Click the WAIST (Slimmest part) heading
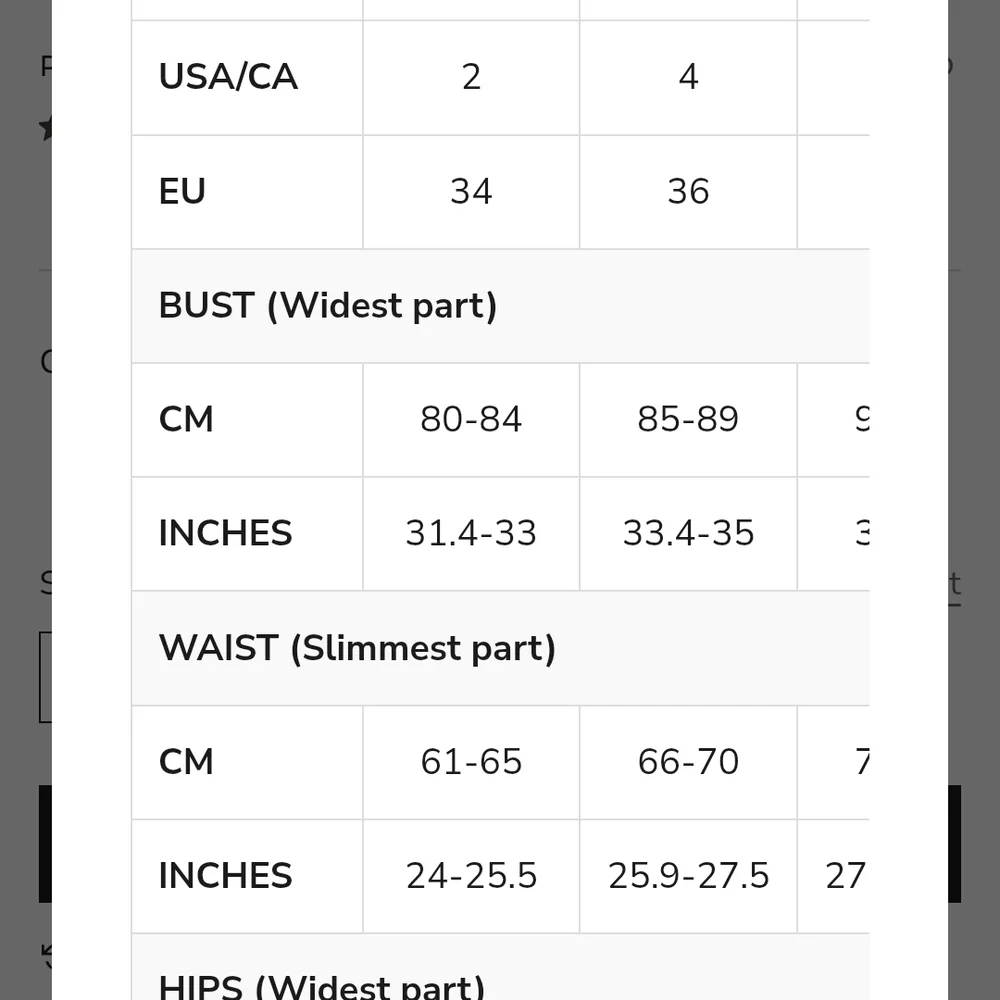This screenshot has height=1000, width=1000. 357,648
